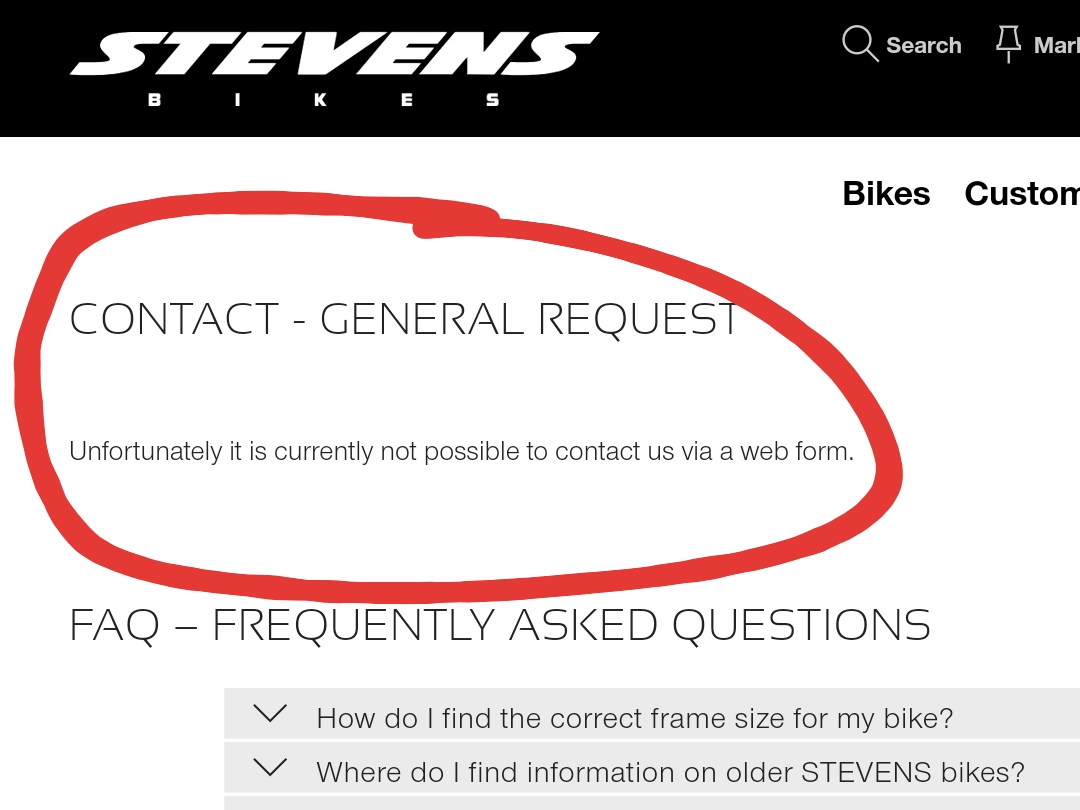Click the red hand-drawn circle outline
Viewport: 1080px width, 810px height.
click(28, 400)
